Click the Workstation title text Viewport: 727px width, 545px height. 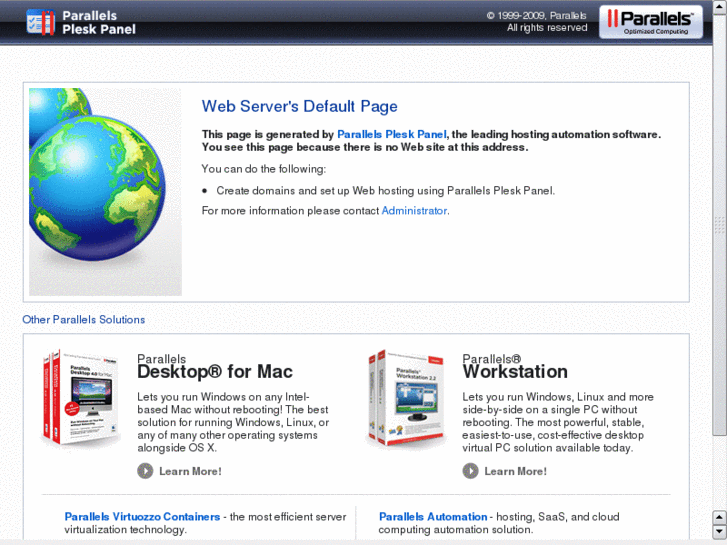point(515,372)
